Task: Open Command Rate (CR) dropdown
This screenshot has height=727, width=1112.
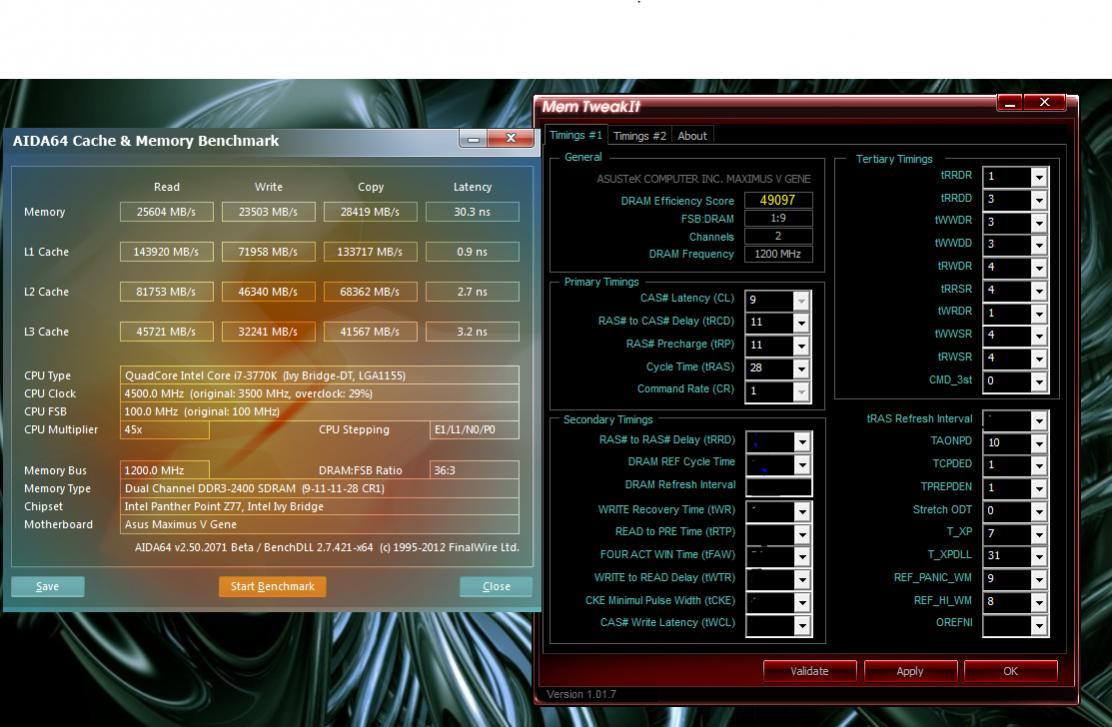Action: click(x=801, y=391)
